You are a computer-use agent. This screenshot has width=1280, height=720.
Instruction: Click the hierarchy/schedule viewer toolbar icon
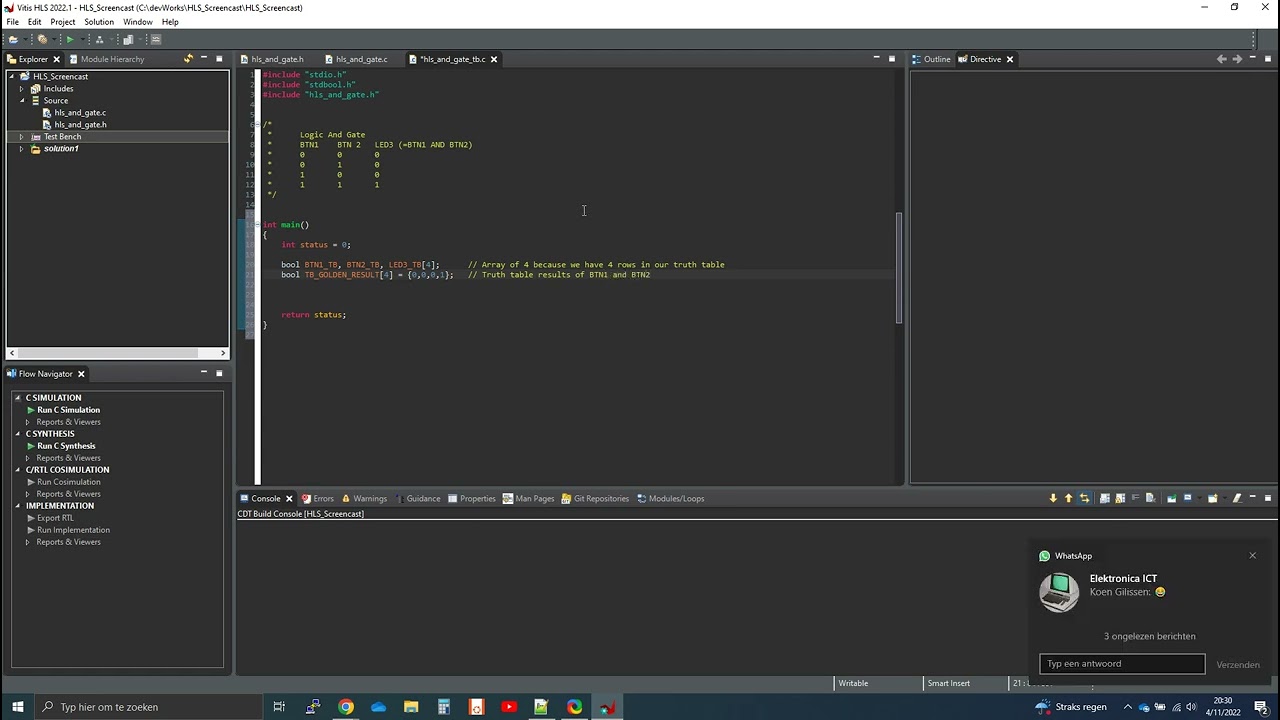(x=99, y=39)
